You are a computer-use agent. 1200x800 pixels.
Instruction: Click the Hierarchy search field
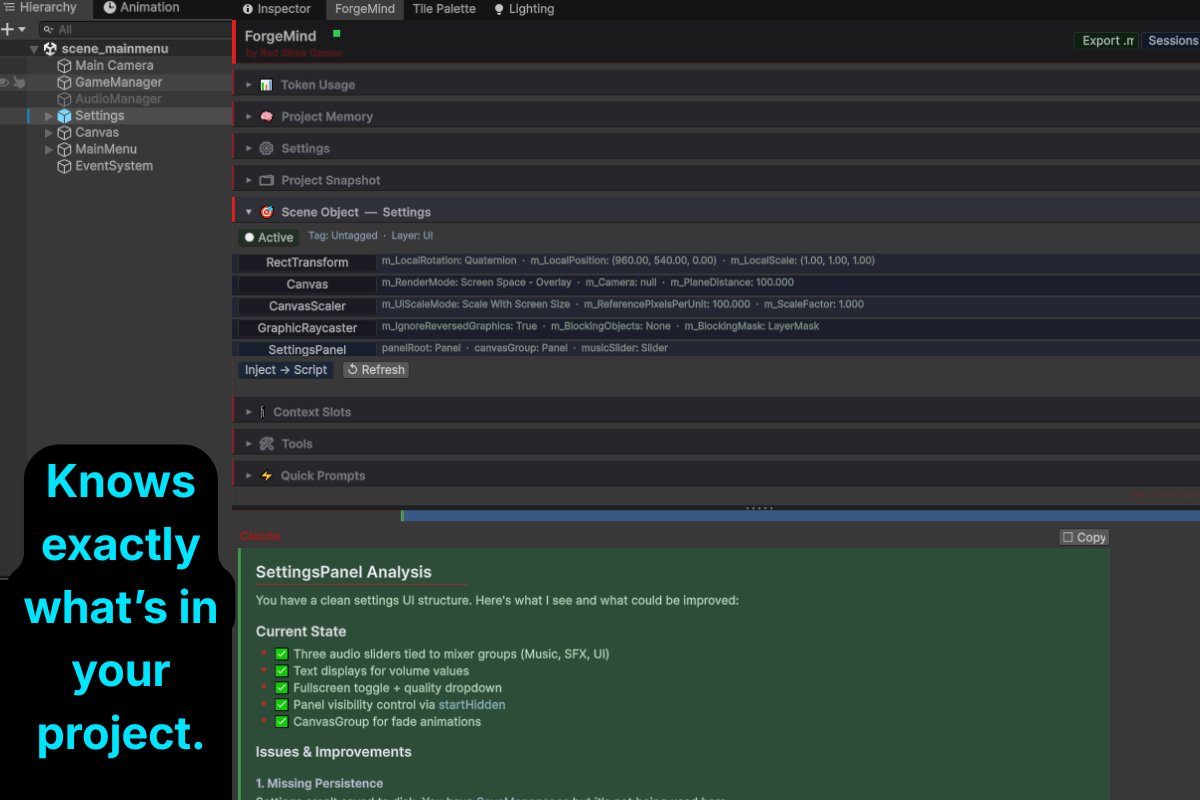pyautogui.click(x=135, y=30)
